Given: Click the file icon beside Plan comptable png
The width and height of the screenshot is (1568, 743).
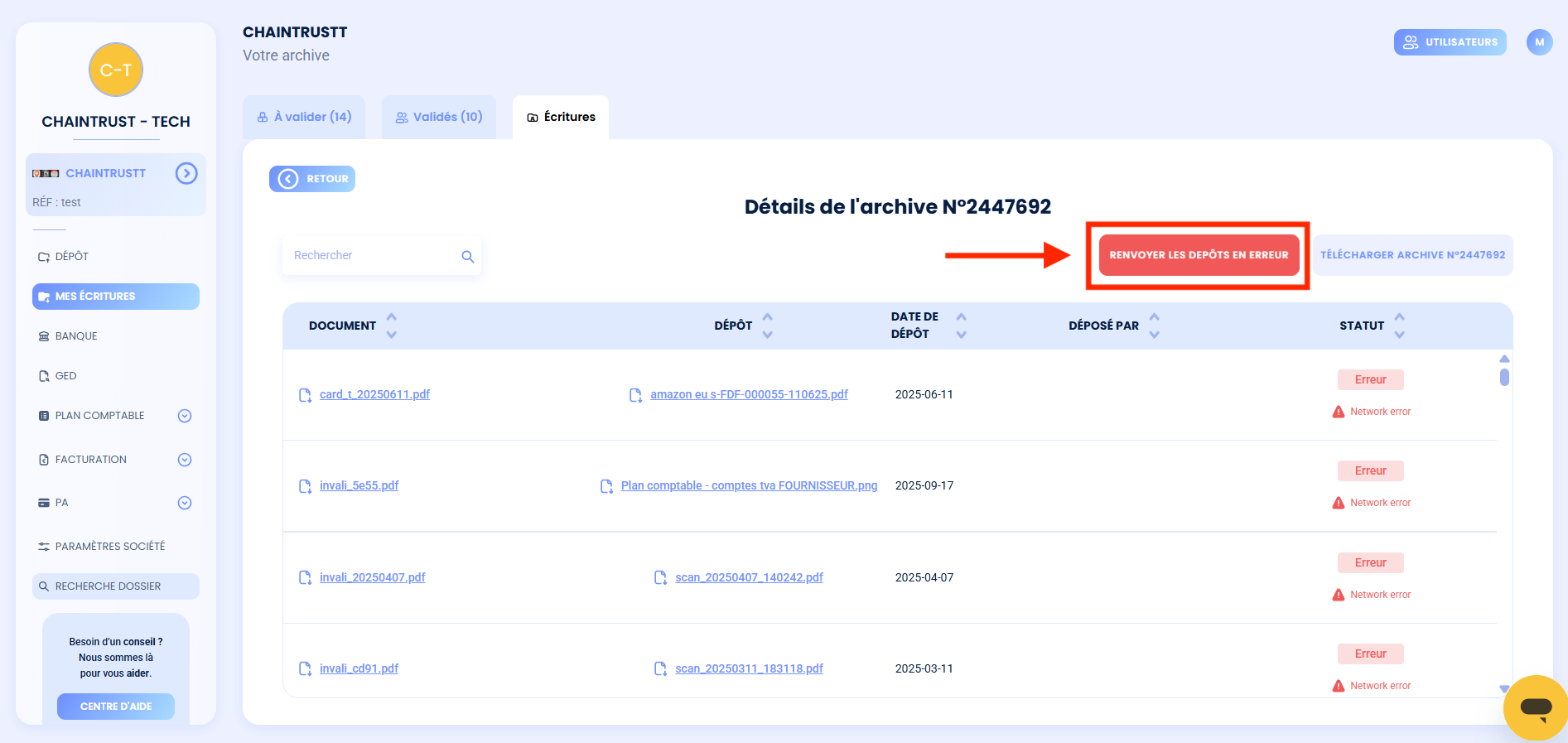Looking at the screenshot, I should (606, 486).
